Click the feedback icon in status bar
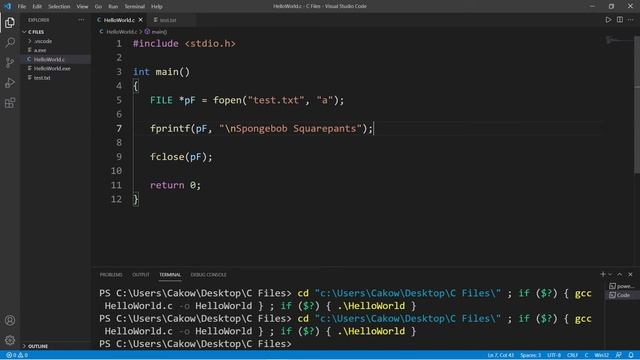This screenshot has height=360, width=640. click(x=619, y=355)
